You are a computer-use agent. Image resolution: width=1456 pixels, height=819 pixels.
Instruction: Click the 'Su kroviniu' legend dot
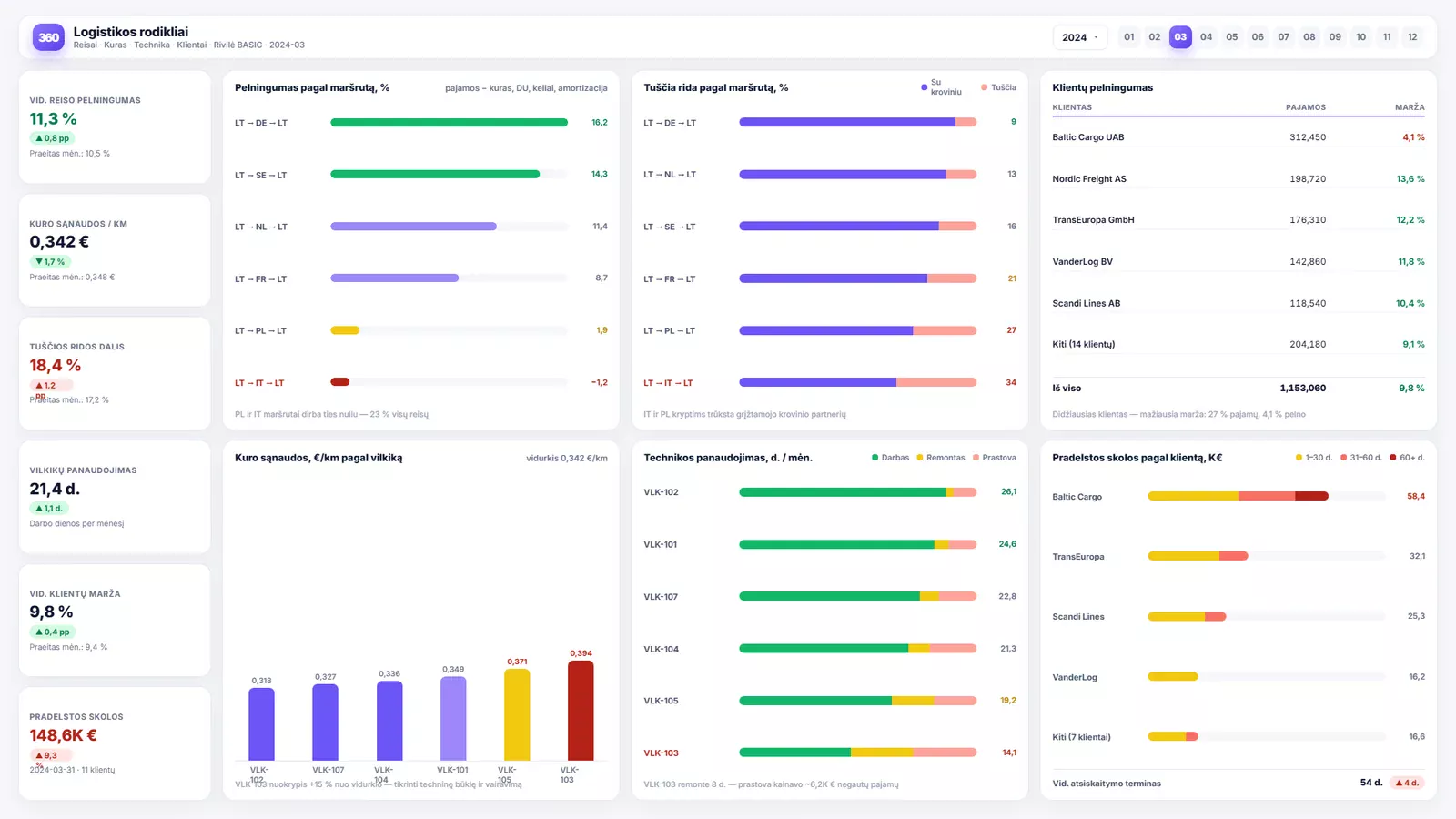925,88
